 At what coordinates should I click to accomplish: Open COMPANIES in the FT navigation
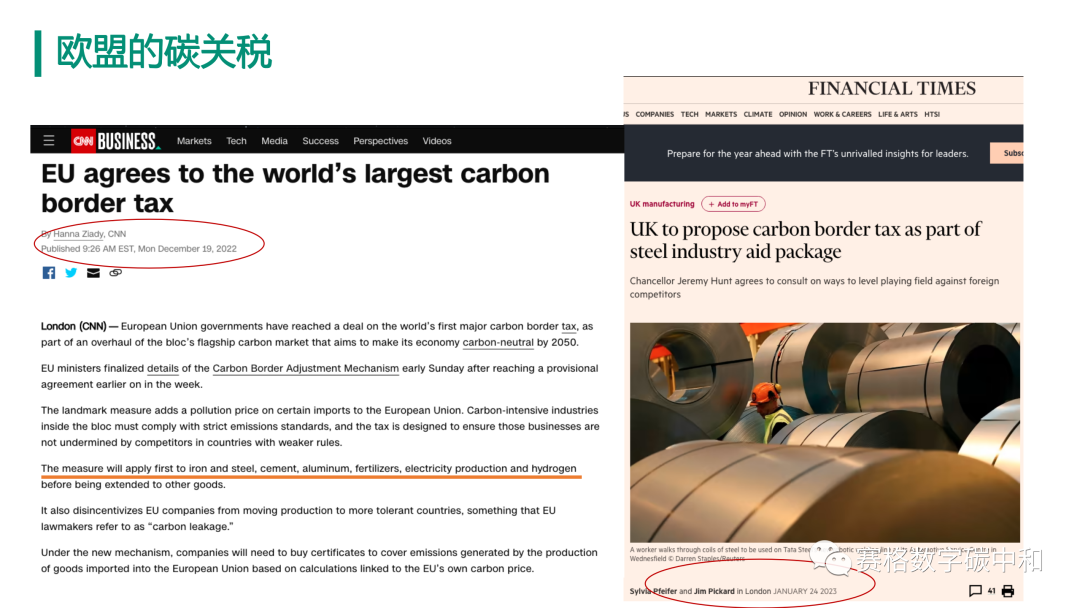coord(654,114)
